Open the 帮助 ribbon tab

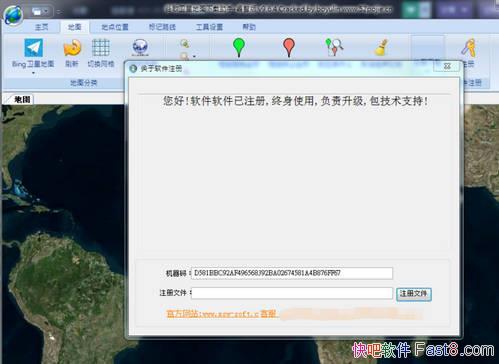(249, 27)
